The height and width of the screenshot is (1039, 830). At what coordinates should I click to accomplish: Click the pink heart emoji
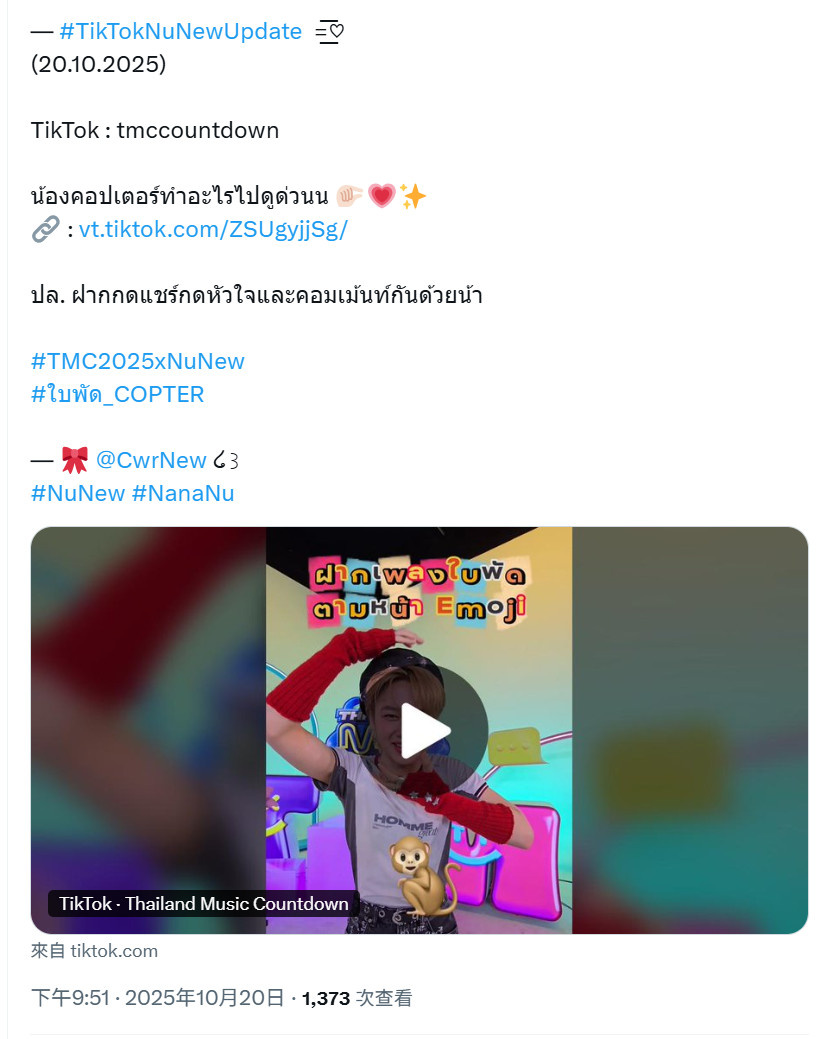(x=382, y=196)
